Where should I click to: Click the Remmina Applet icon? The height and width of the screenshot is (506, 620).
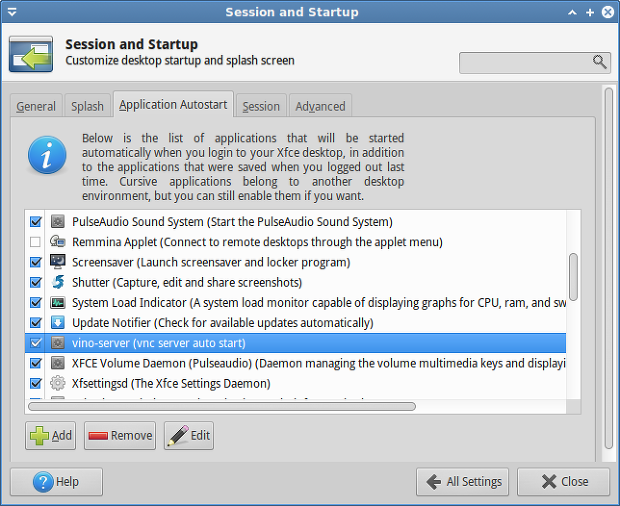coord(58,242)
